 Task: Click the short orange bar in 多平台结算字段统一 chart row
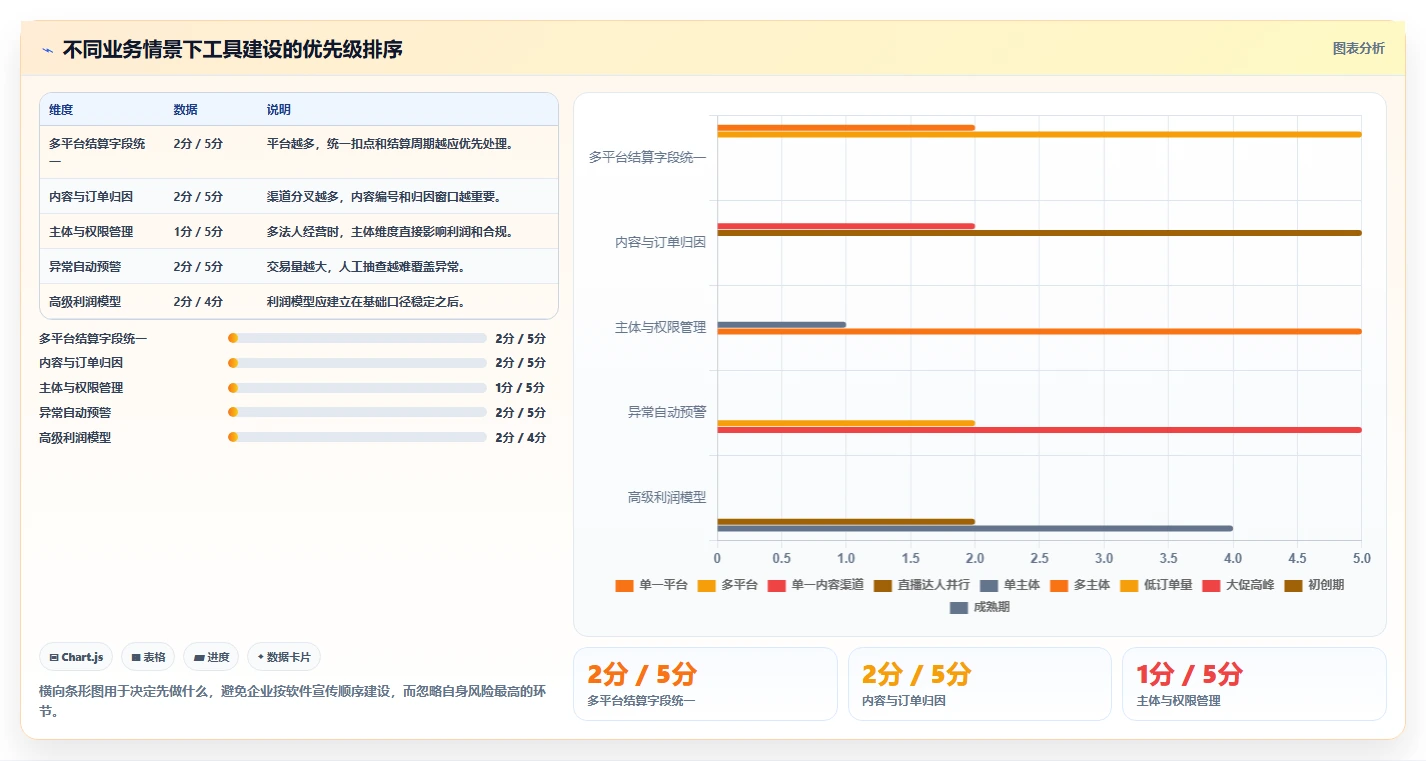pos(846,127)
